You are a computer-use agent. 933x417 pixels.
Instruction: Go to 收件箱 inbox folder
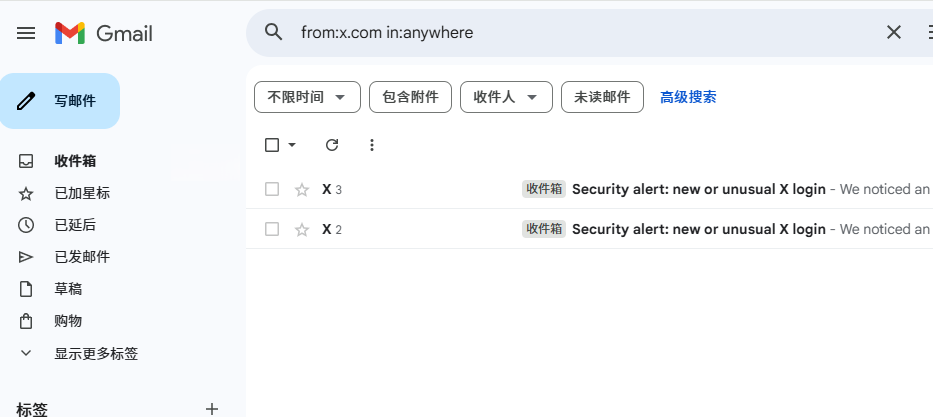click(75, 161)
